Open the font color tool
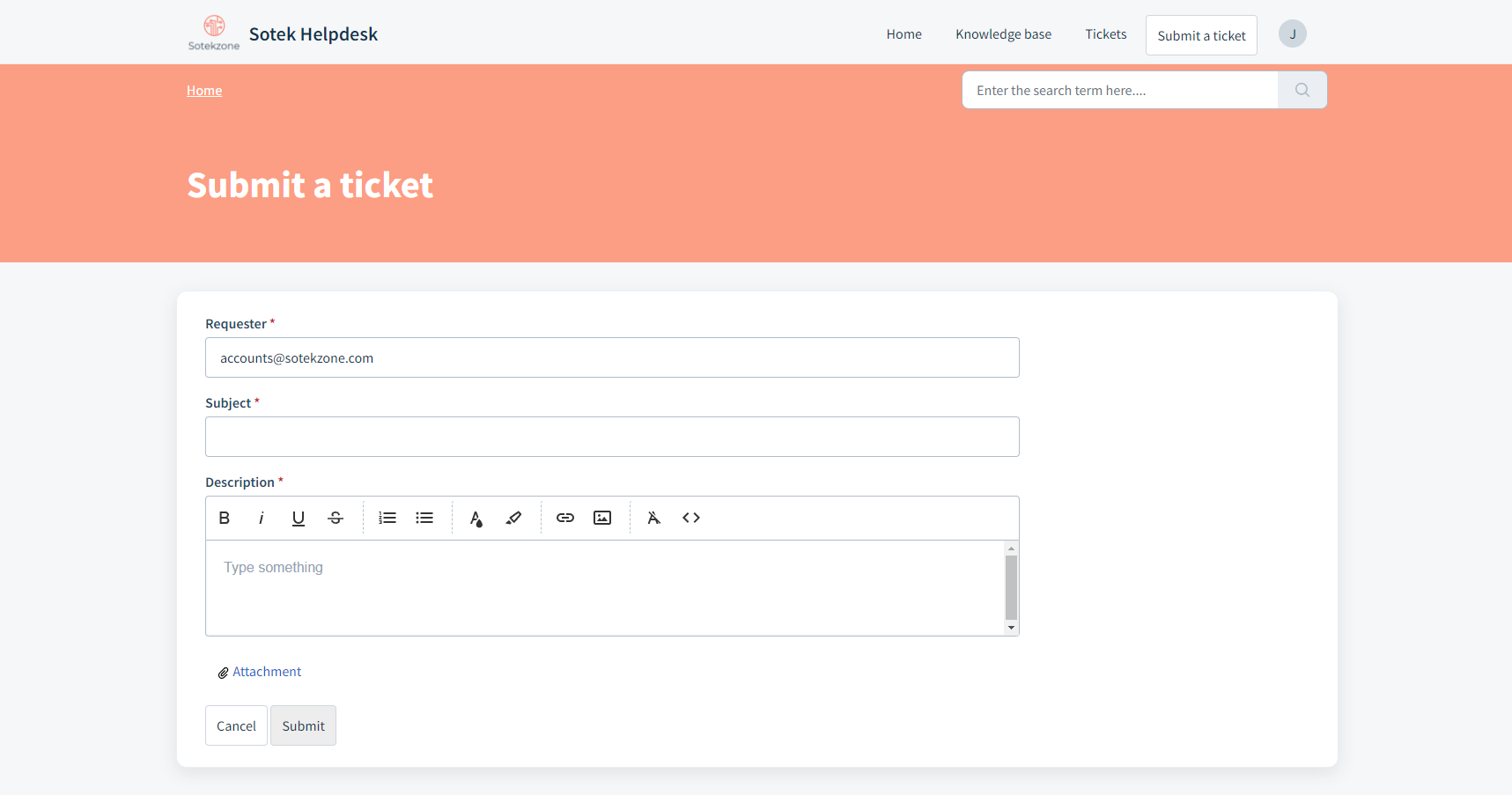1512x795 pixels. tap(476, 518)
